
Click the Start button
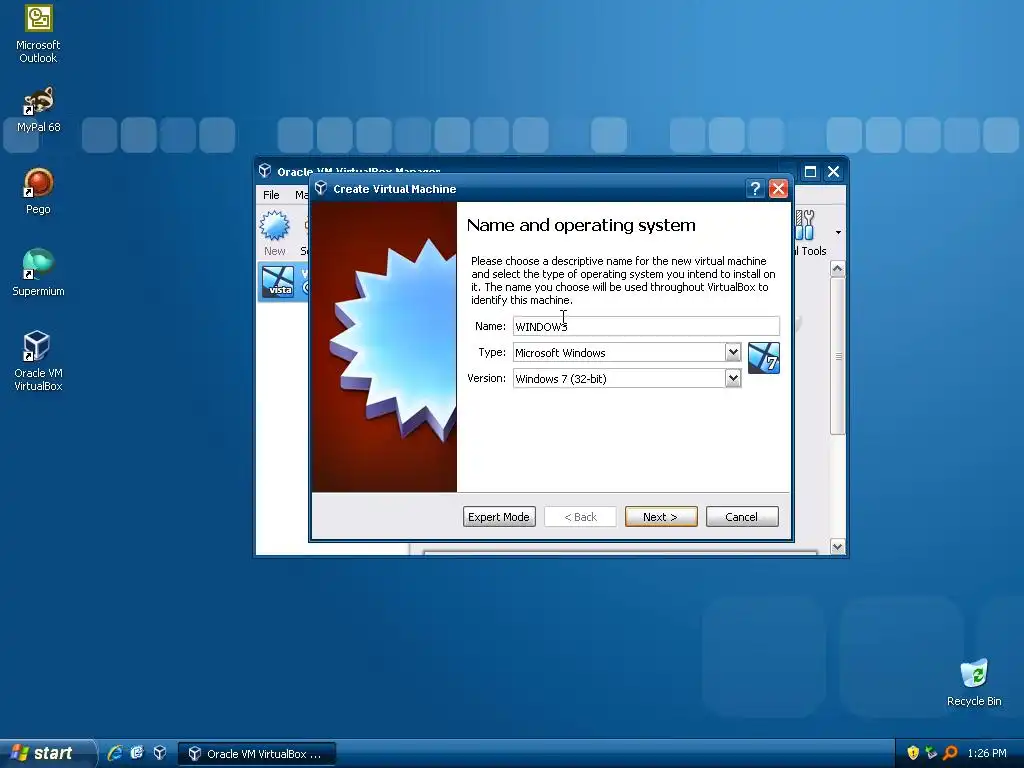pyautogui.click(x=46, y=753)
